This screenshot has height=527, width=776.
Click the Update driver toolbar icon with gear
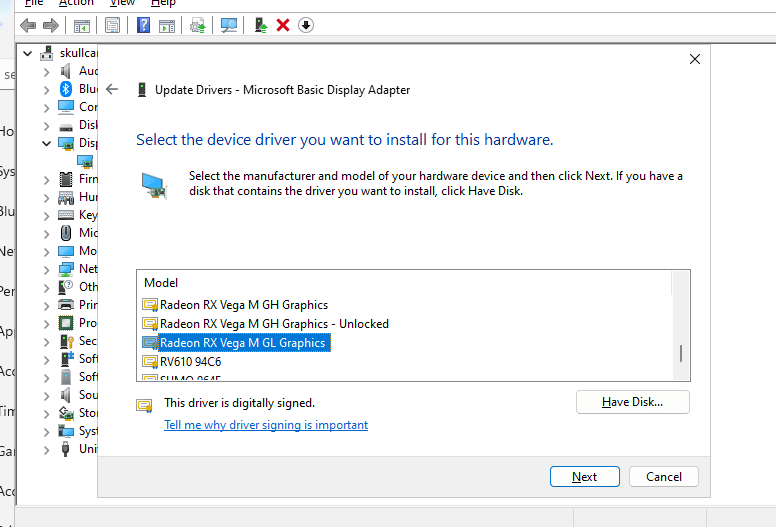click(198, 25)
